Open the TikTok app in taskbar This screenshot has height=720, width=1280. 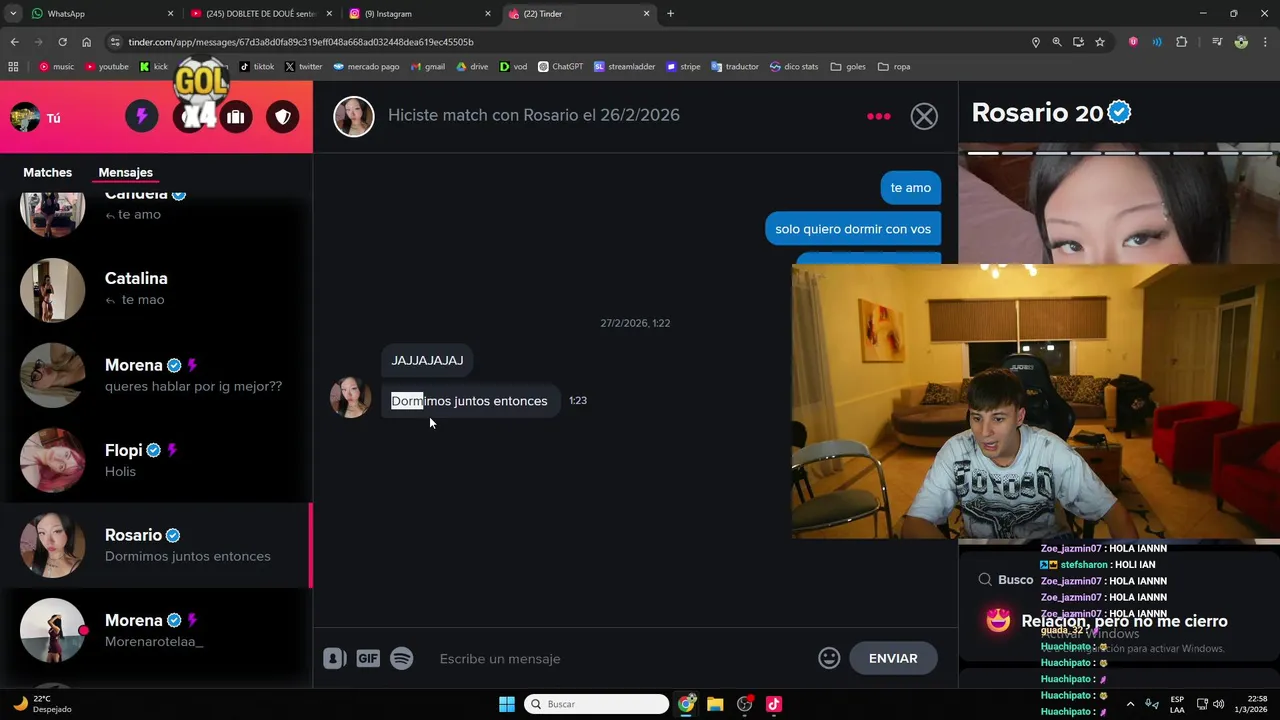(773, 704)
